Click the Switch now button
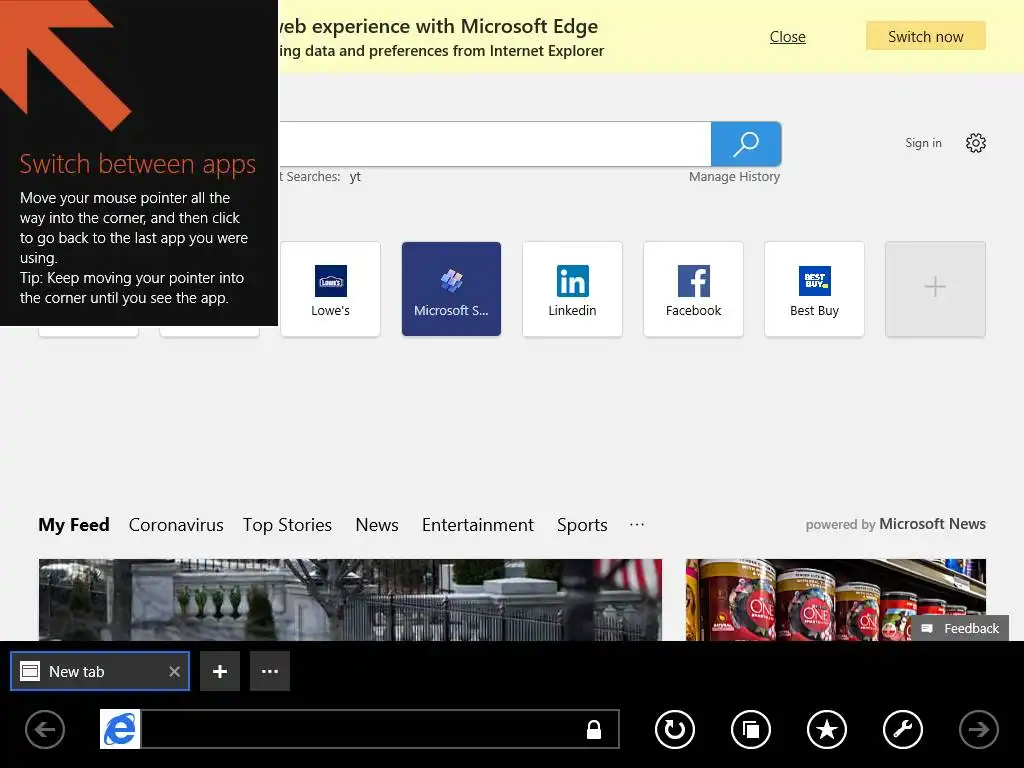 925,37
